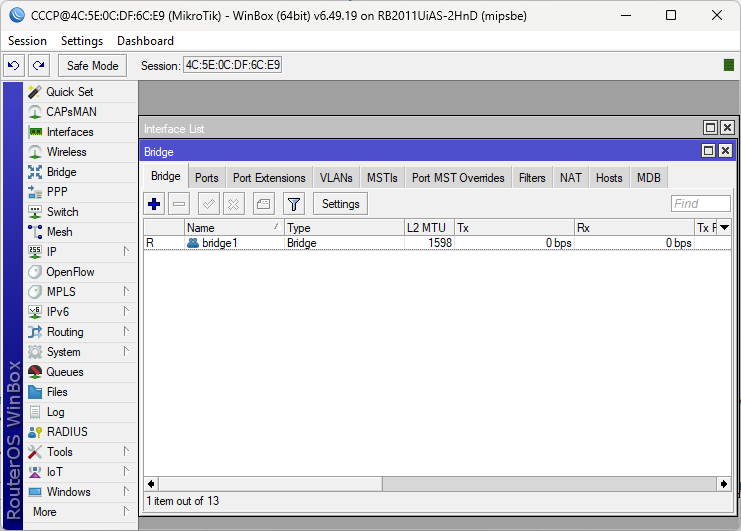Switch to Ports tab
741x531 pixels.
pyautogui.click(x=207, y=178)
